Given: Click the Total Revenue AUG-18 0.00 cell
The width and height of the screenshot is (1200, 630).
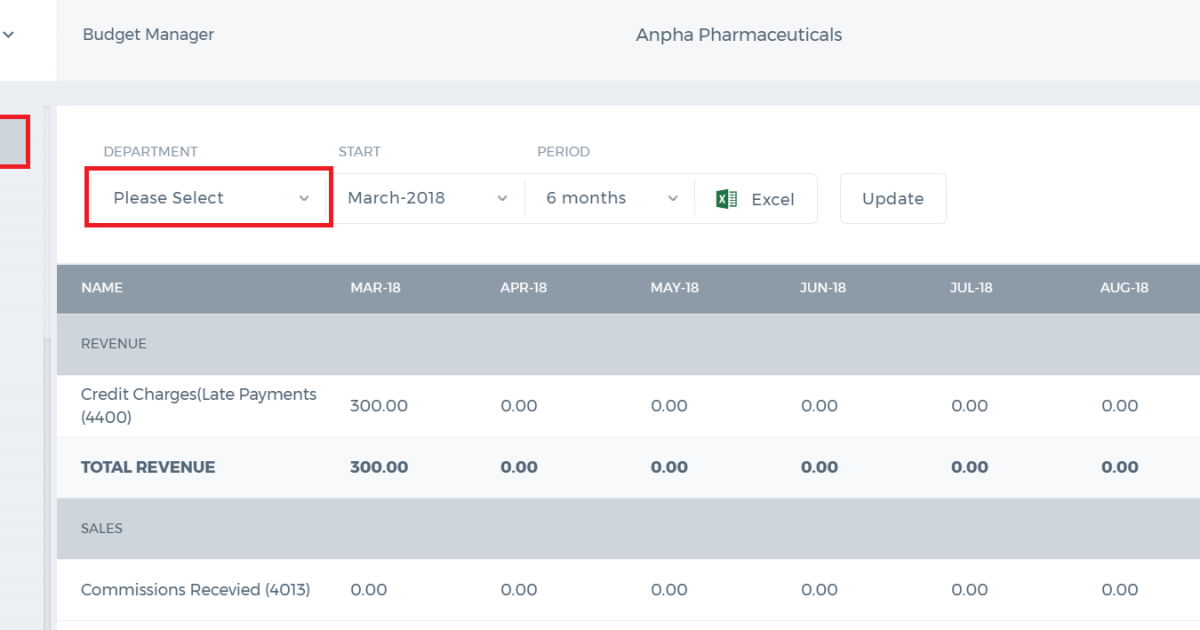Looking at the screenshot, I should [x=1120, y=467].
